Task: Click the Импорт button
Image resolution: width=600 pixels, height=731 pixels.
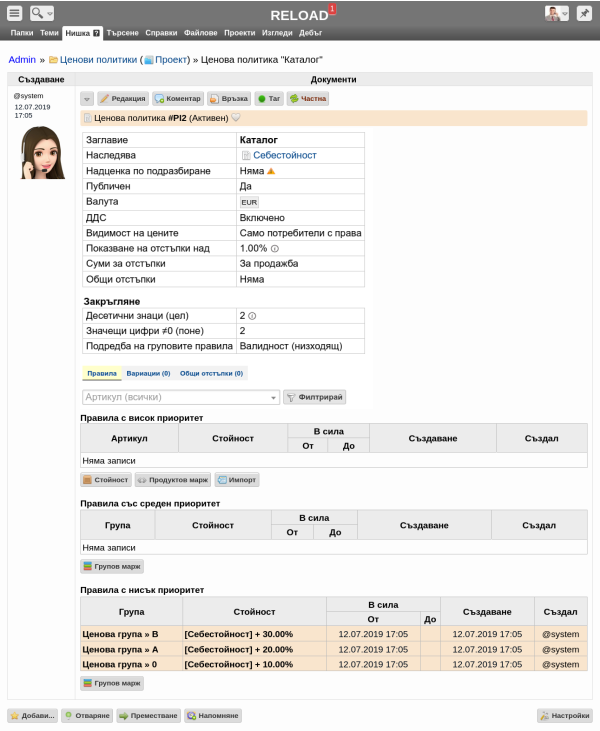Action: [237, 480]
